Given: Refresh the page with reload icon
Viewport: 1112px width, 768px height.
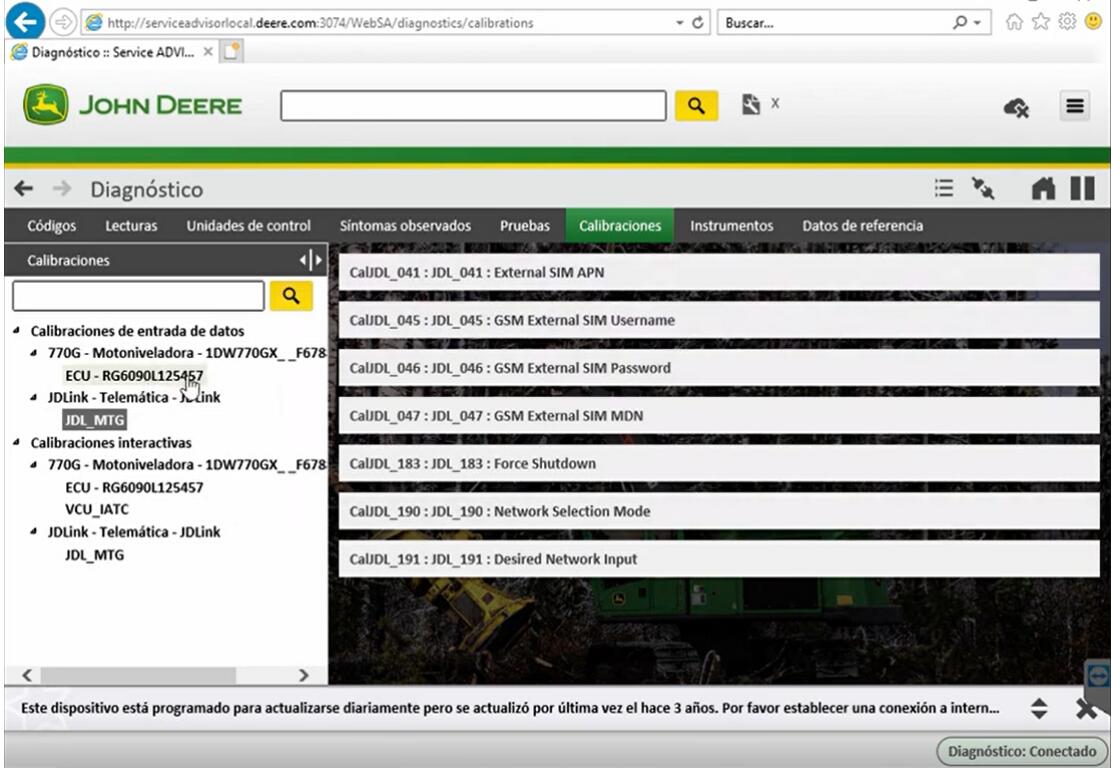Looking at the screenshot, I should tap(698, 23).
